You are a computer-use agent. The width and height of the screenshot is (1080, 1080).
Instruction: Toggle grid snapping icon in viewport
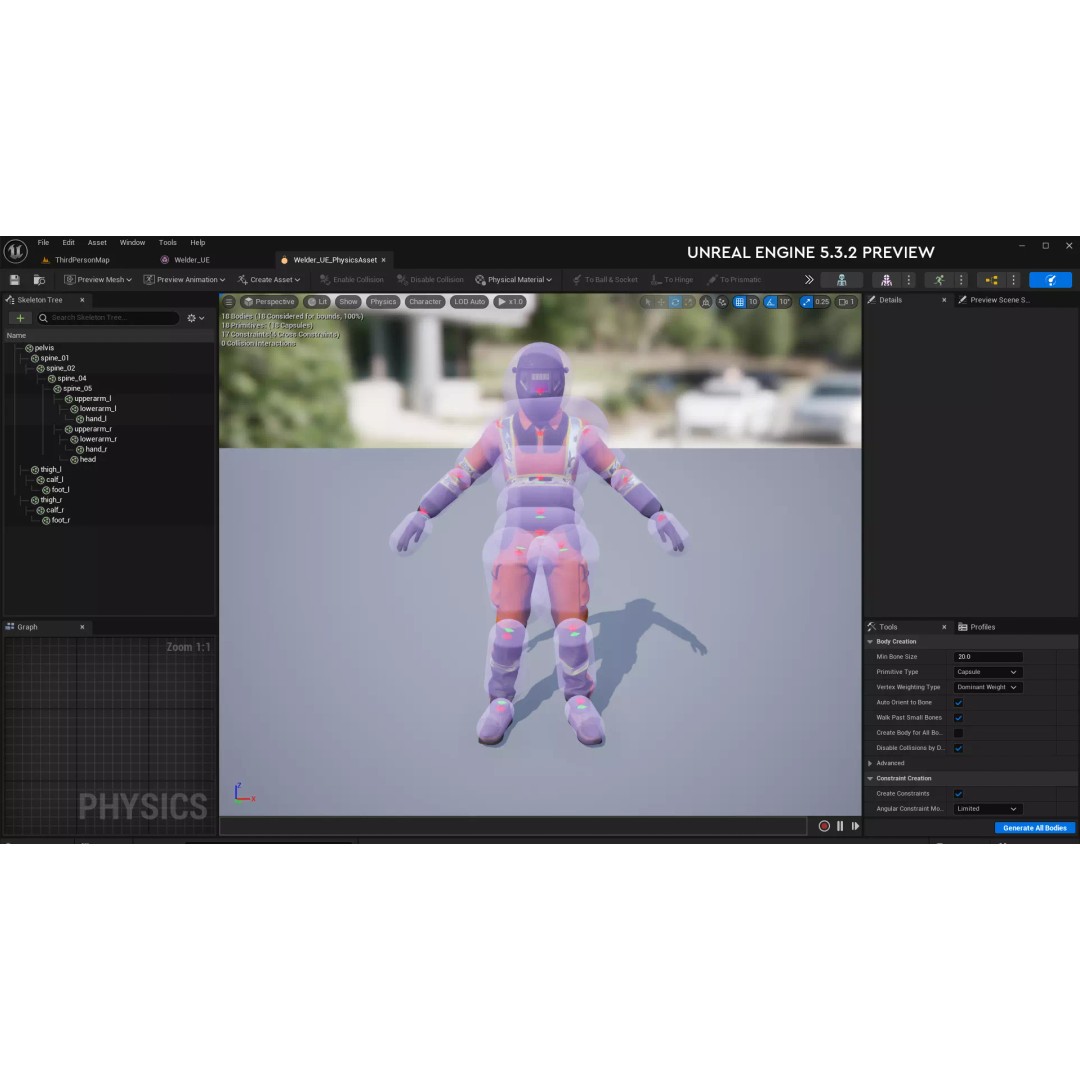739,302
